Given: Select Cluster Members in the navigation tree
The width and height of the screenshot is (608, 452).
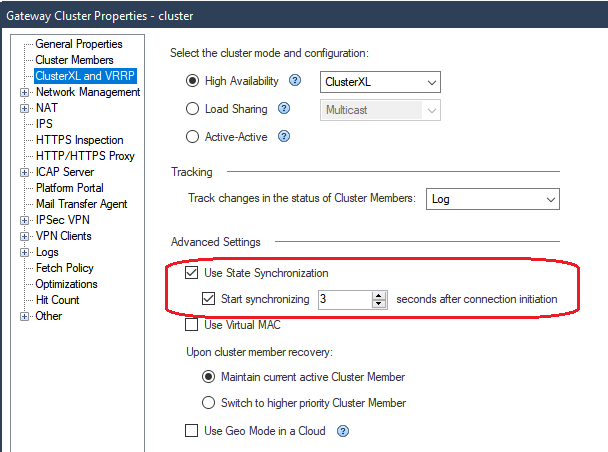Looking at the screenshot, I should click(x=75, y=60).
